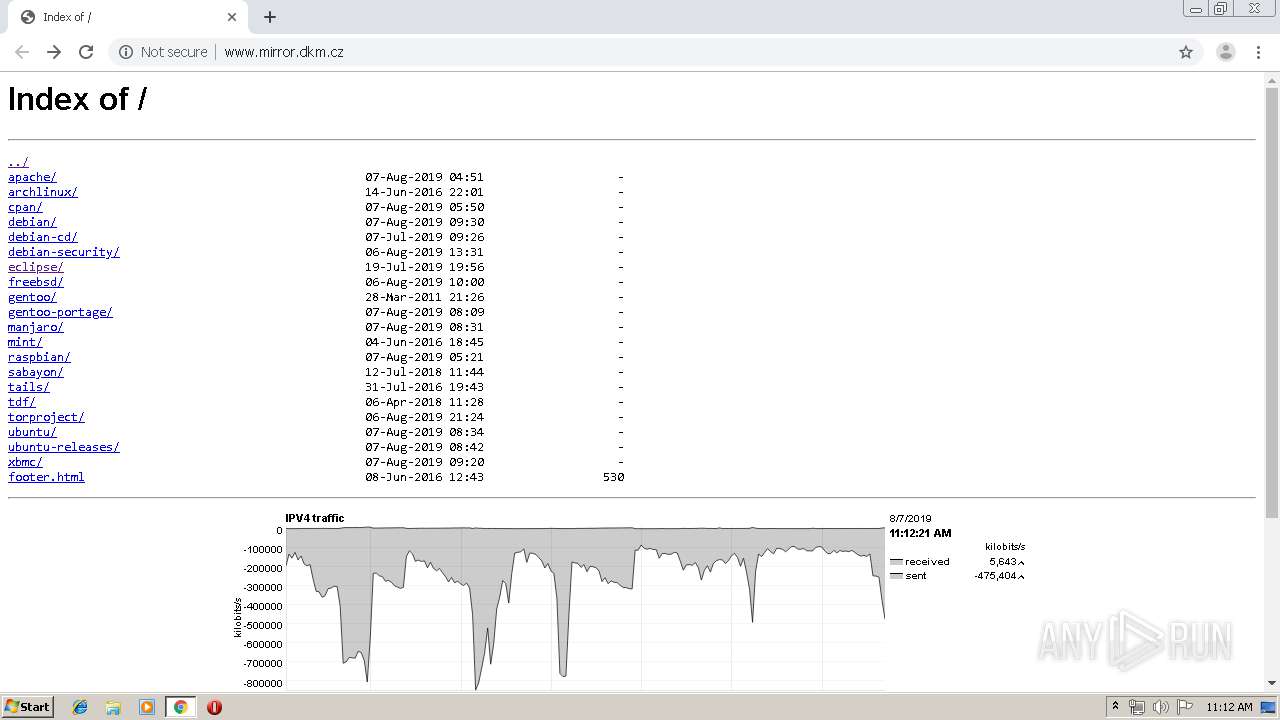Click the file size 530 for footer.html

[x=613, y=477]
